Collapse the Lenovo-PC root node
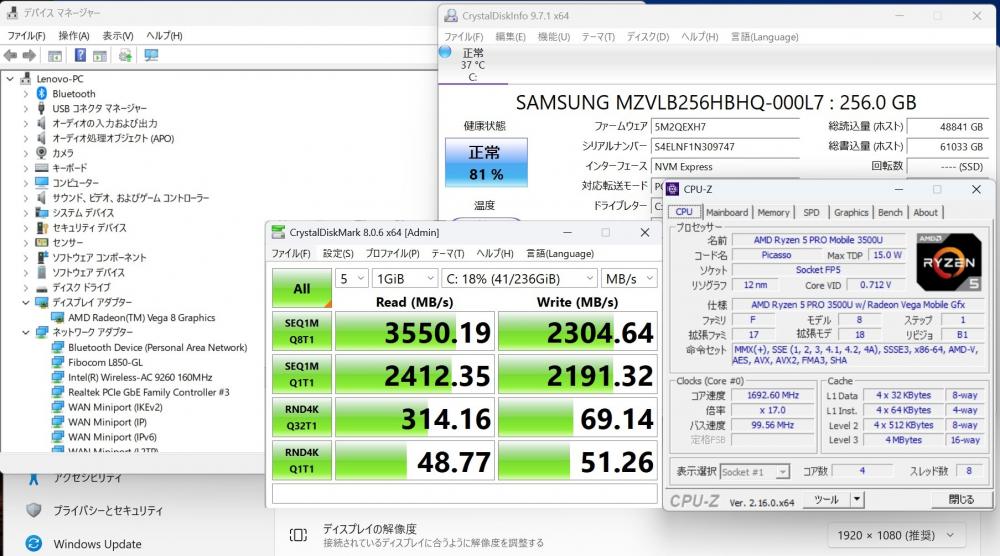The width and height of the screenshot is (1000, 556). coord(10,79)
